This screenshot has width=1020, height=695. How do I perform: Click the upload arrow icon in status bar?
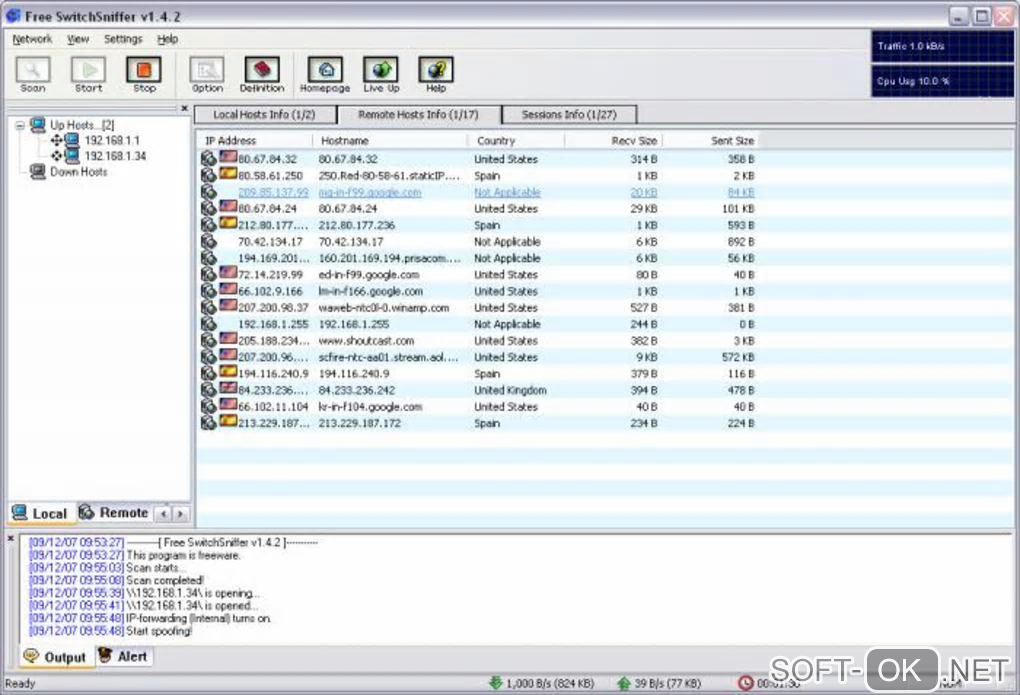(623, 683)
